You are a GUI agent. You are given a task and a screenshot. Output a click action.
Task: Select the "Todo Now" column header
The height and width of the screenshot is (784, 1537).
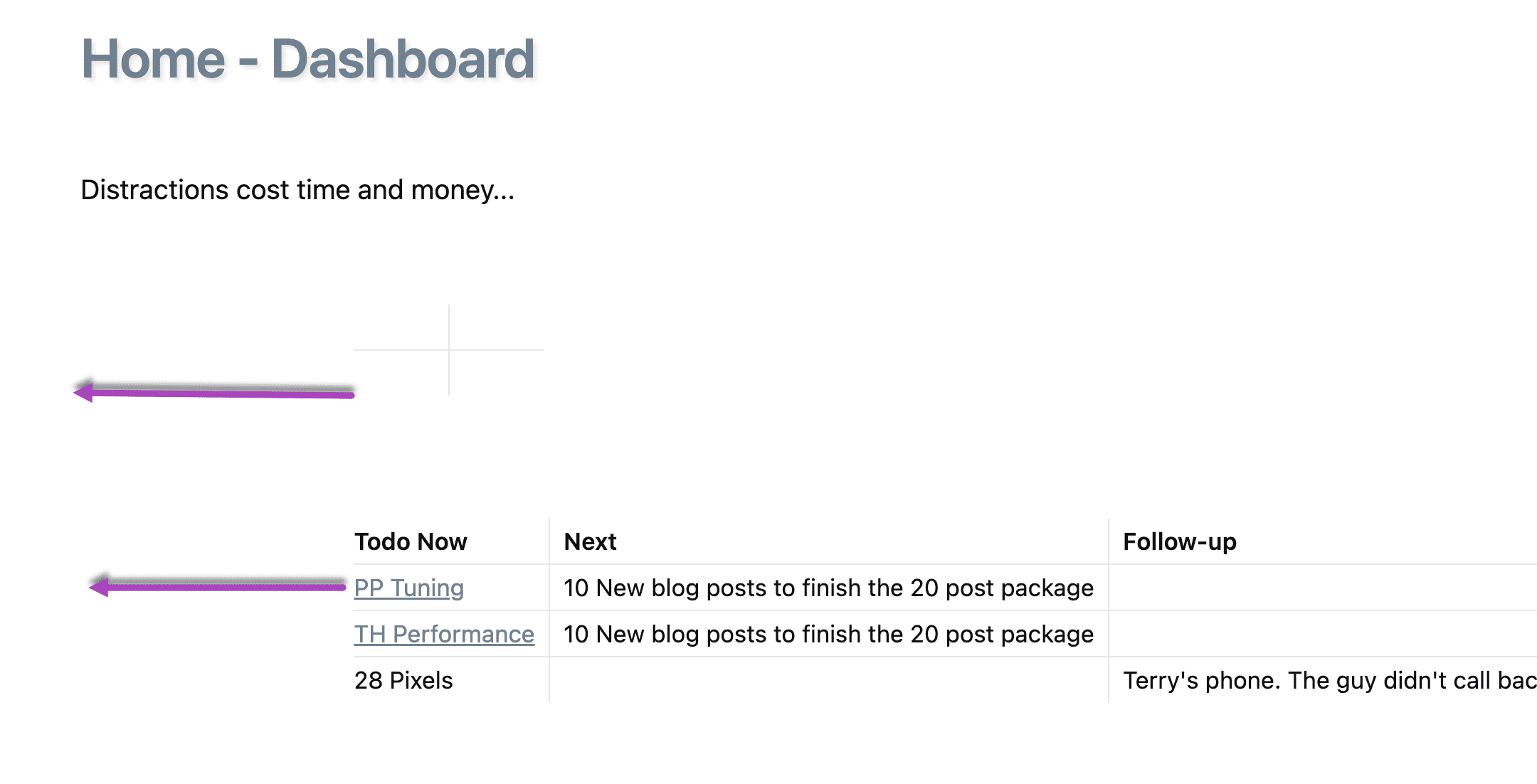pyautogui.click(x=411, y=541)
